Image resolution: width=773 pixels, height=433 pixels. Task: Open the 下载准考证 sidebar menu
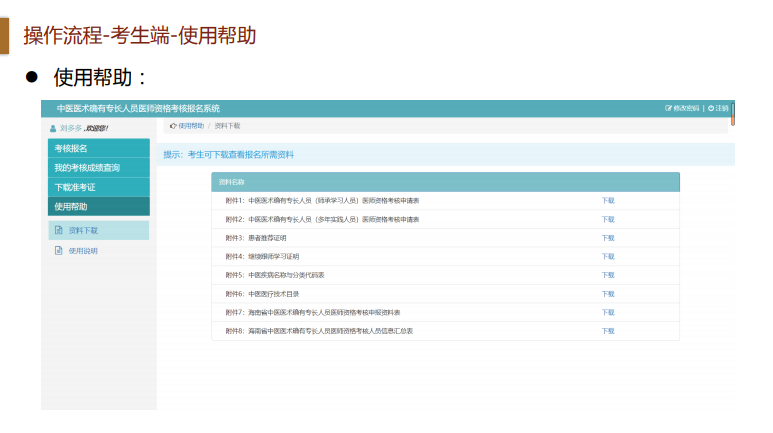(98, 187)
